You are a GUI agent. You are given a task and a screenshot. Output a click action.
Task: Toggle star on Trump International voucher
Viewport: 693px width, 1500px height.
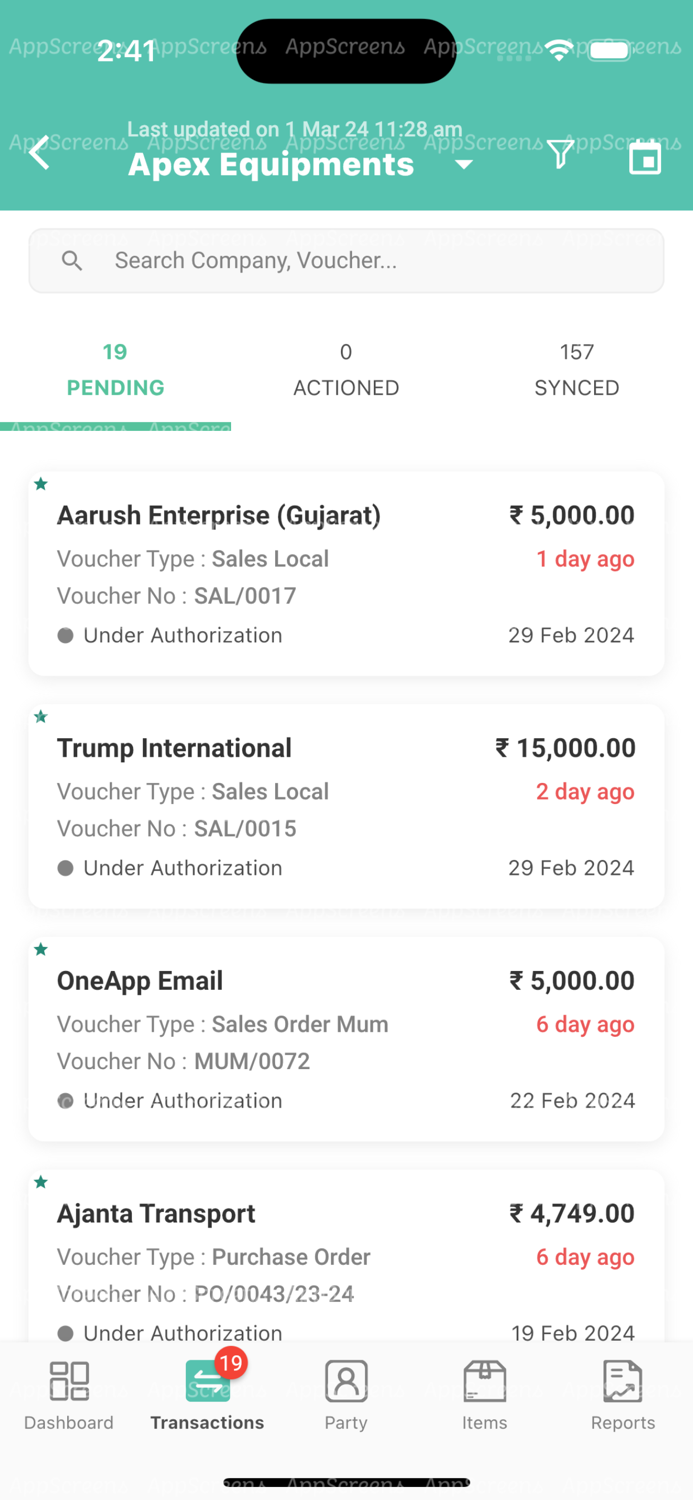point(41,717)
